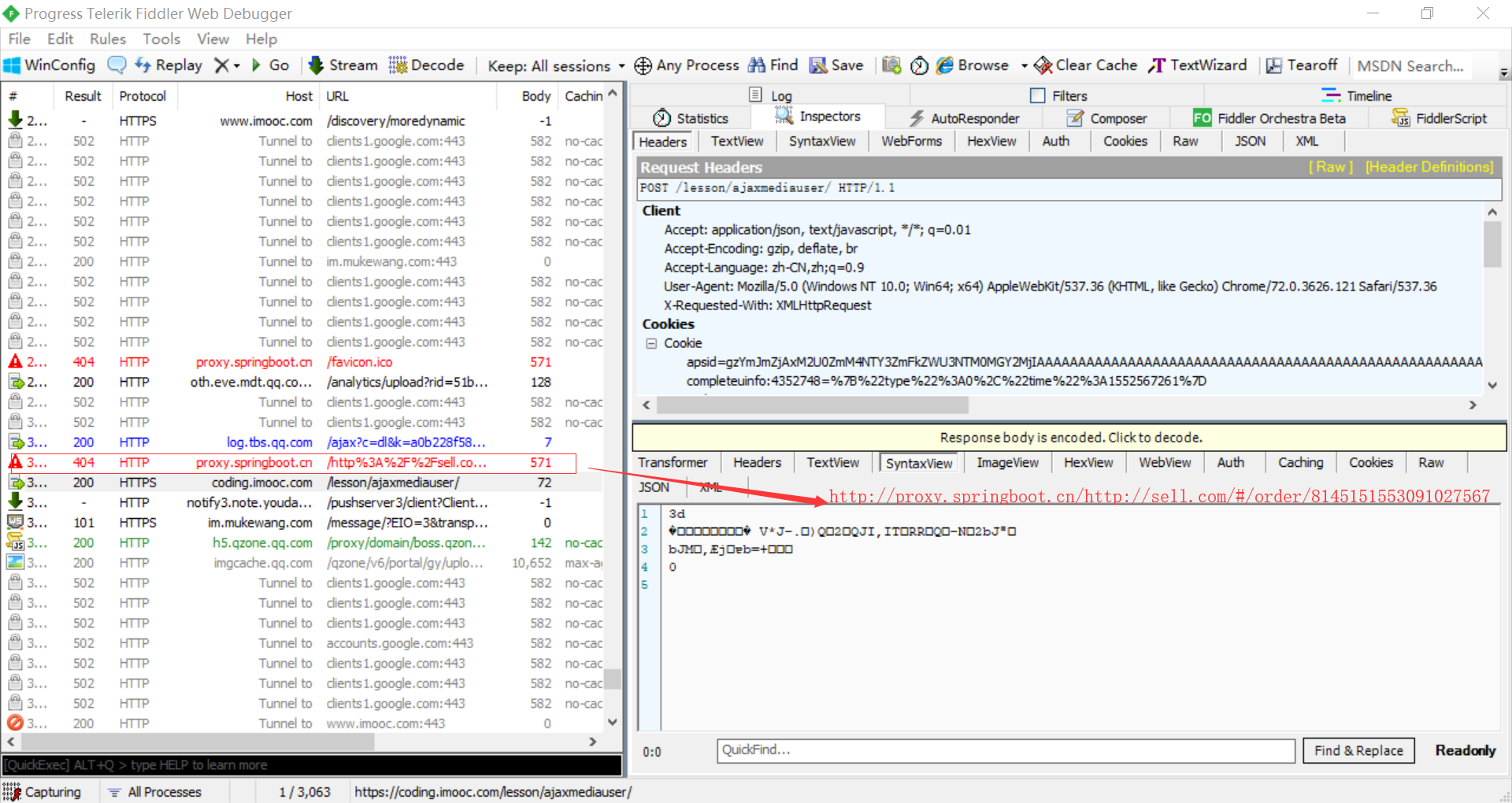This screenshot has height=803, width=1512.
Task: Click the camera screenshot icon
Action: coord(891,65)
